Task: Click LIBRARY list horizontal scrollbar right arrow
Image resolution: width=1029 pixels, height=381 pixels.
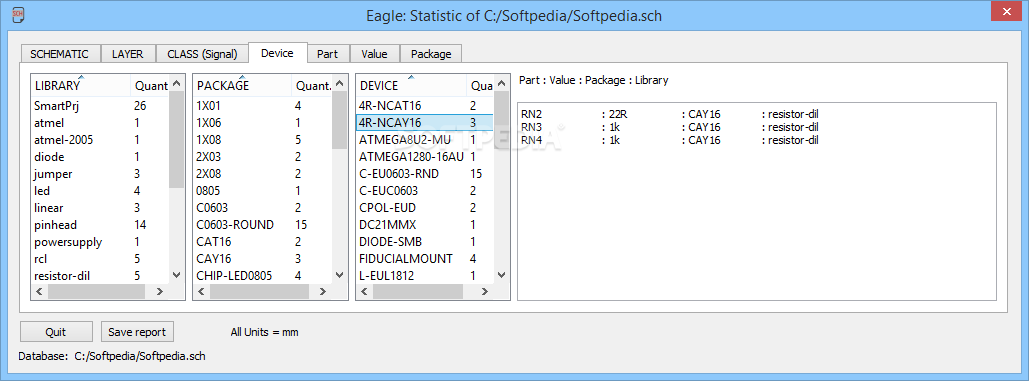Action: click(x=159, y=292)
